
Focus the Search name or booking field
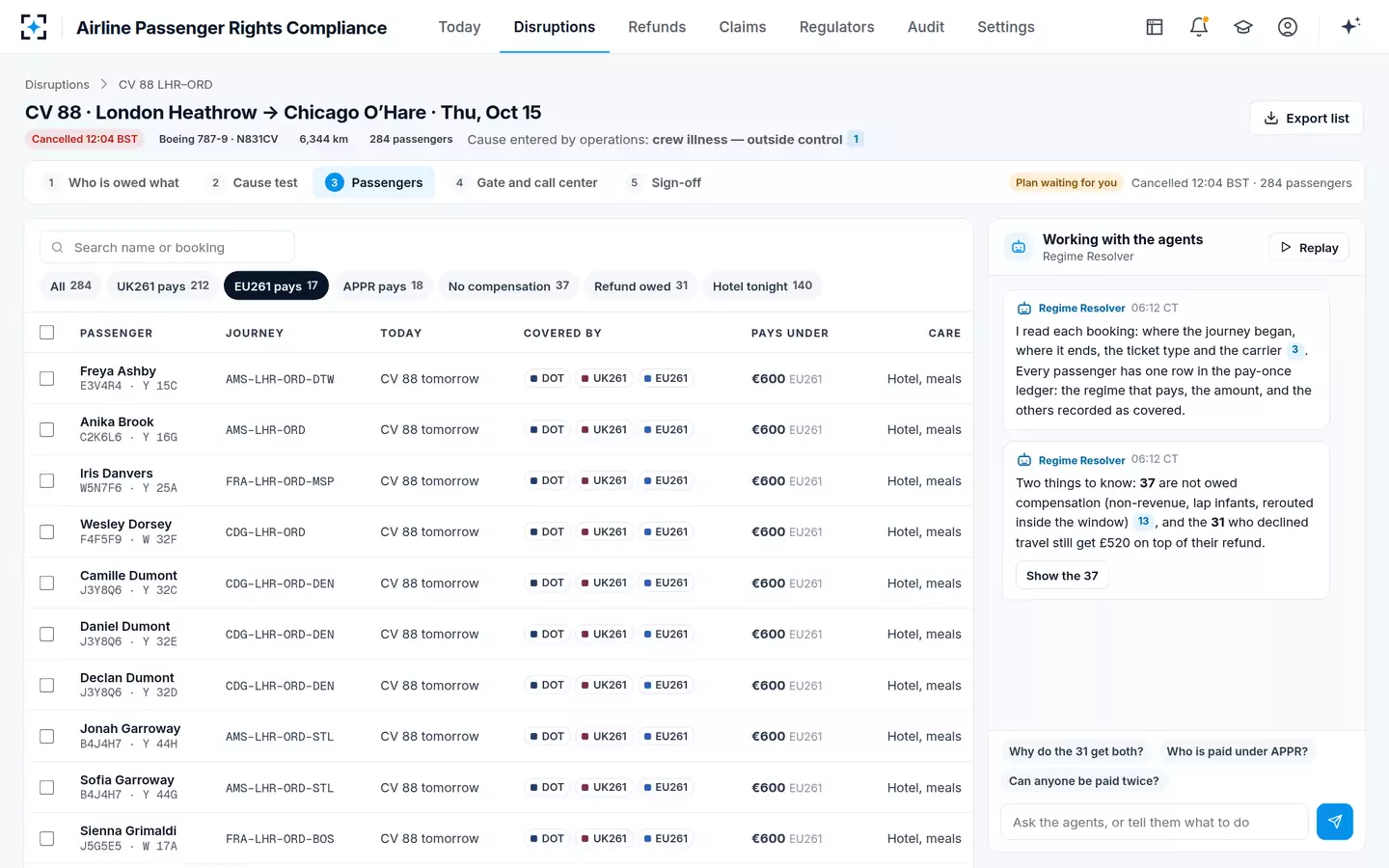(x=167, y=247)
